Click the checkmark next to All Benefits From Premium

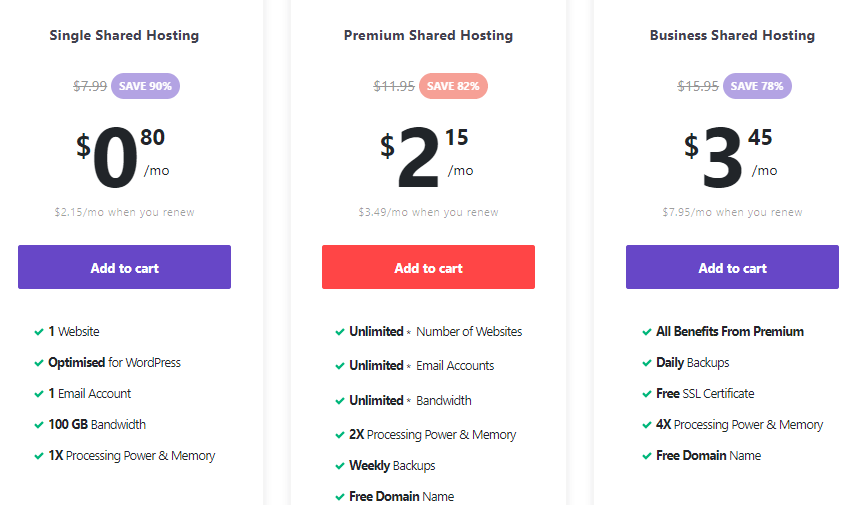(x=646, y=332)
